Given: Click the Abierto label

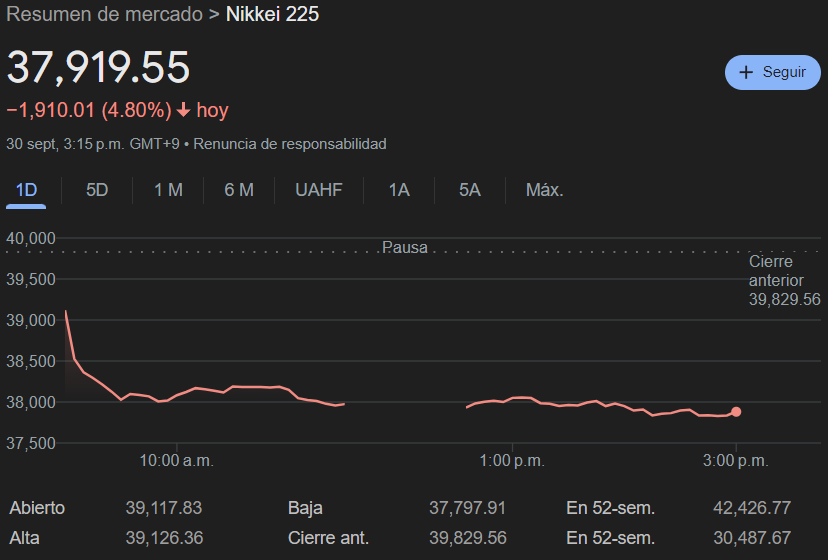Looking at the screenshot, I should (x=37, y=508).
